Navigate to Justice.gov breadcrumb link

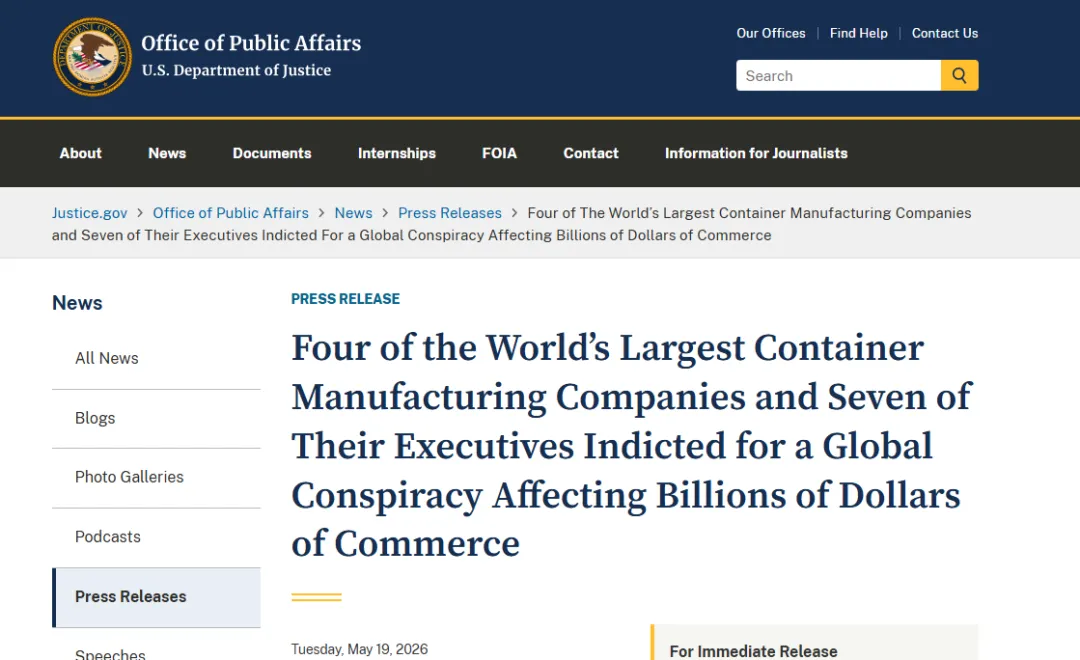point(90,213)
